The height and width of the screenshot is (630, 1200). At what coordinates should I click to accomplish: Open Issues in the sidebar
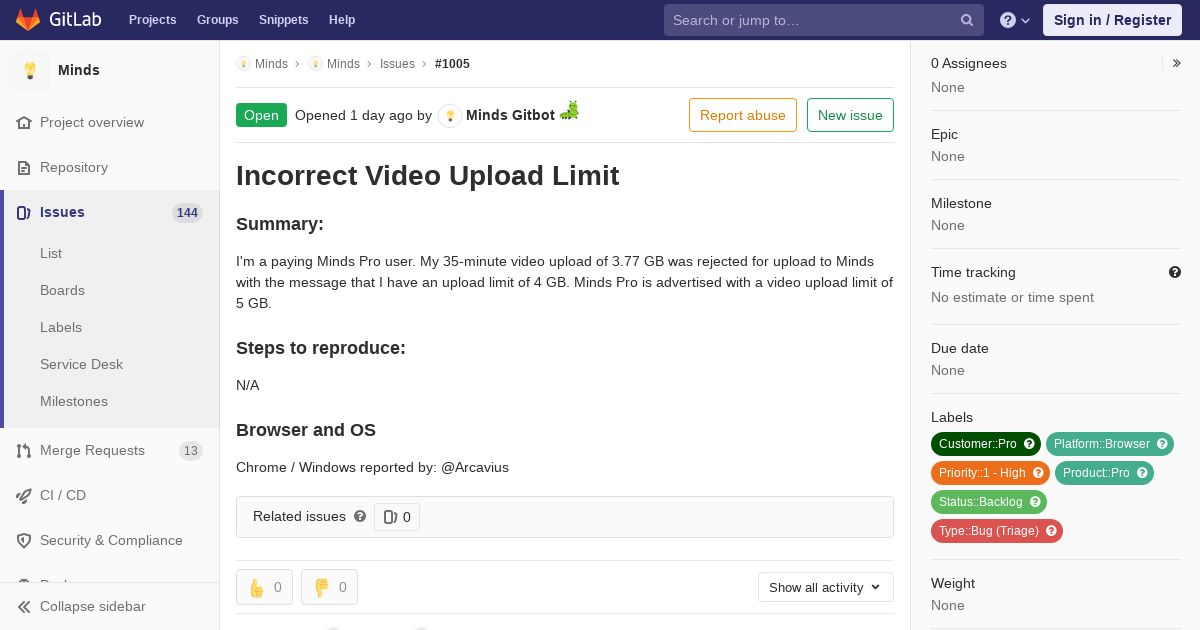pos(62,212)
